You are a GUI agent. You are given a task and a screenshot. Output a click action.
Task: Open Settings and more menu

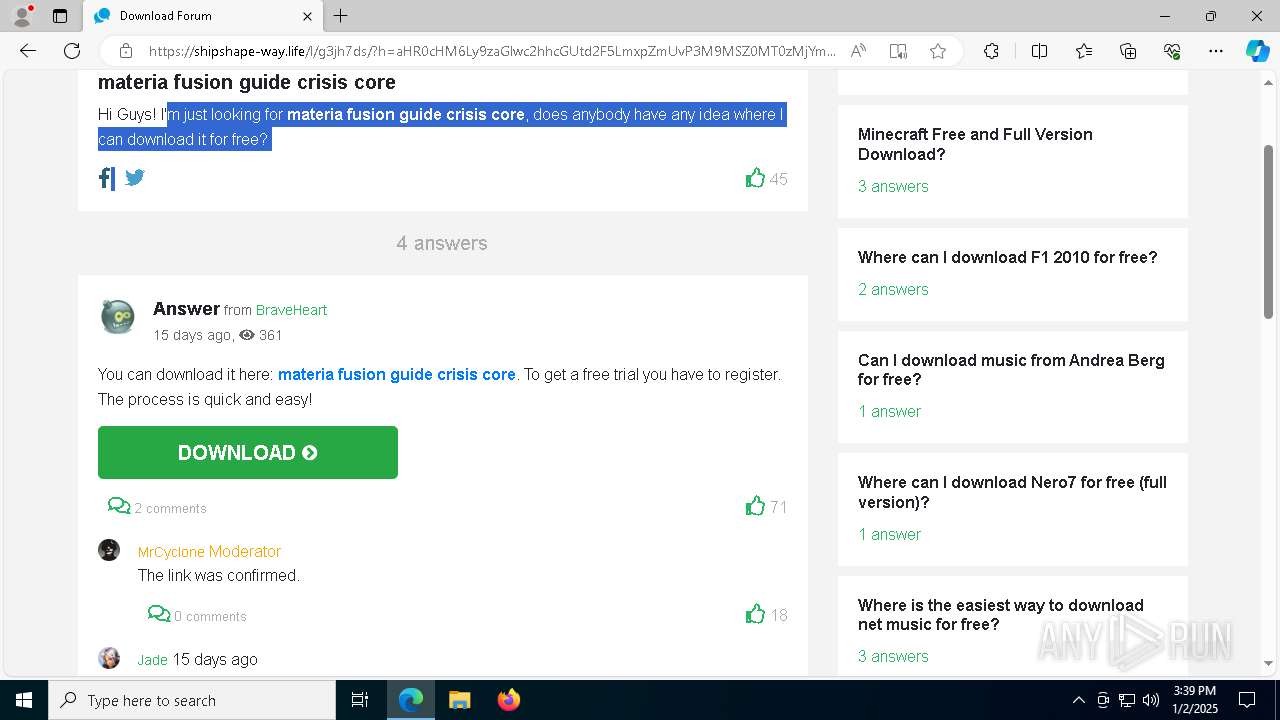pyautogui.click(x=1216, y=51)
